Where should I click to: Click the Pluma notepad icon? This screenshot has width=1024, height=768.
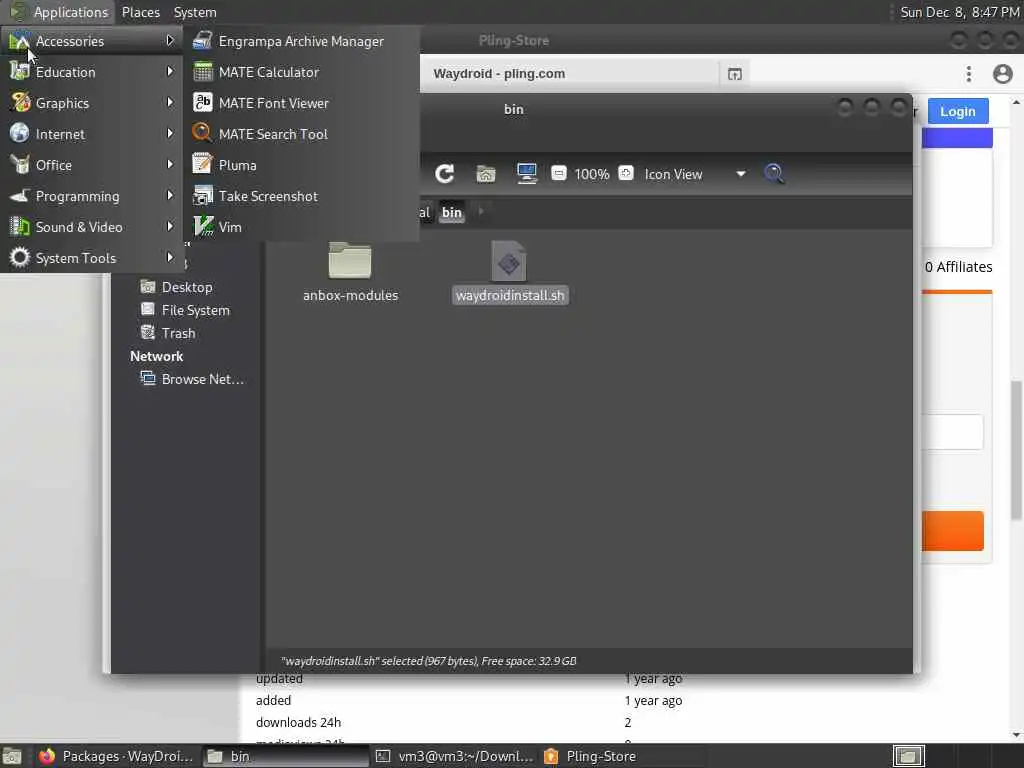202,164
